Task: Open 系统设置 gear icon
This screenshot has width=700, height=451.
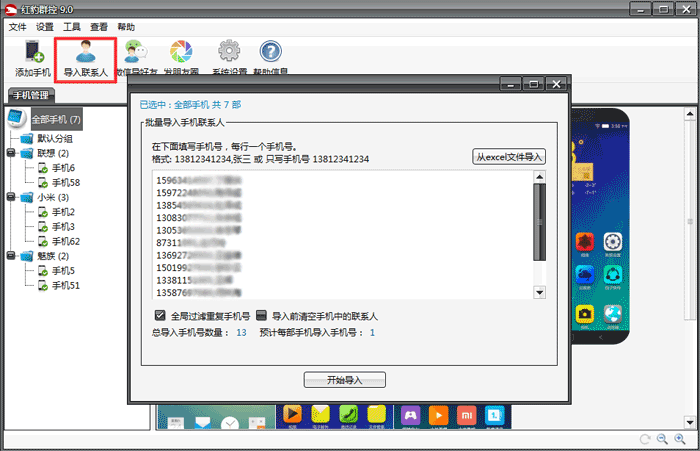Action: coord(229,51)
